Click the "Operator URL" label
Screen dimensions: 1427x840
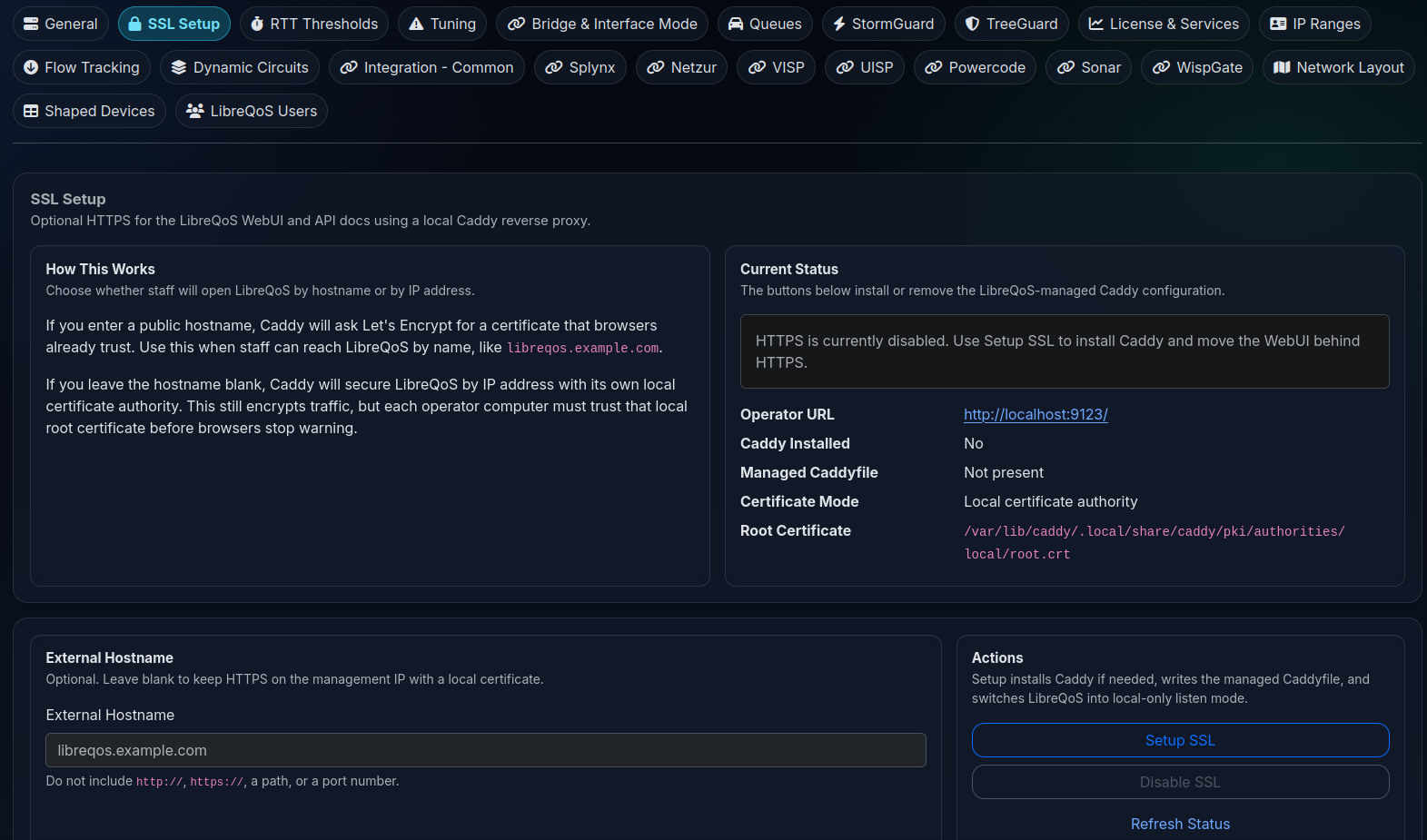788,414
